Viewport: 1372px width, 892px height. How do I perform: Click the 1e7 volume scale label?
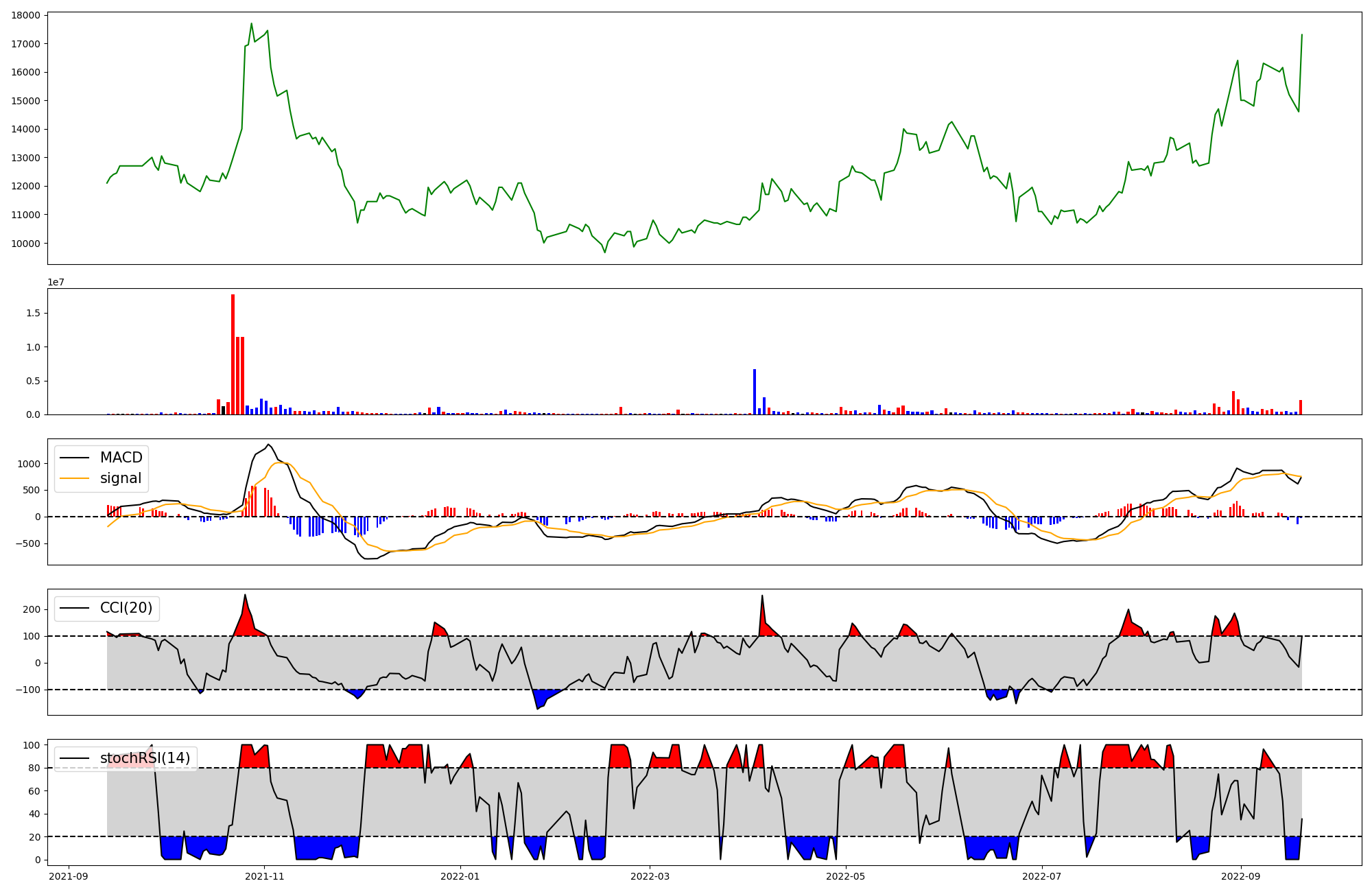pos(56,283)
